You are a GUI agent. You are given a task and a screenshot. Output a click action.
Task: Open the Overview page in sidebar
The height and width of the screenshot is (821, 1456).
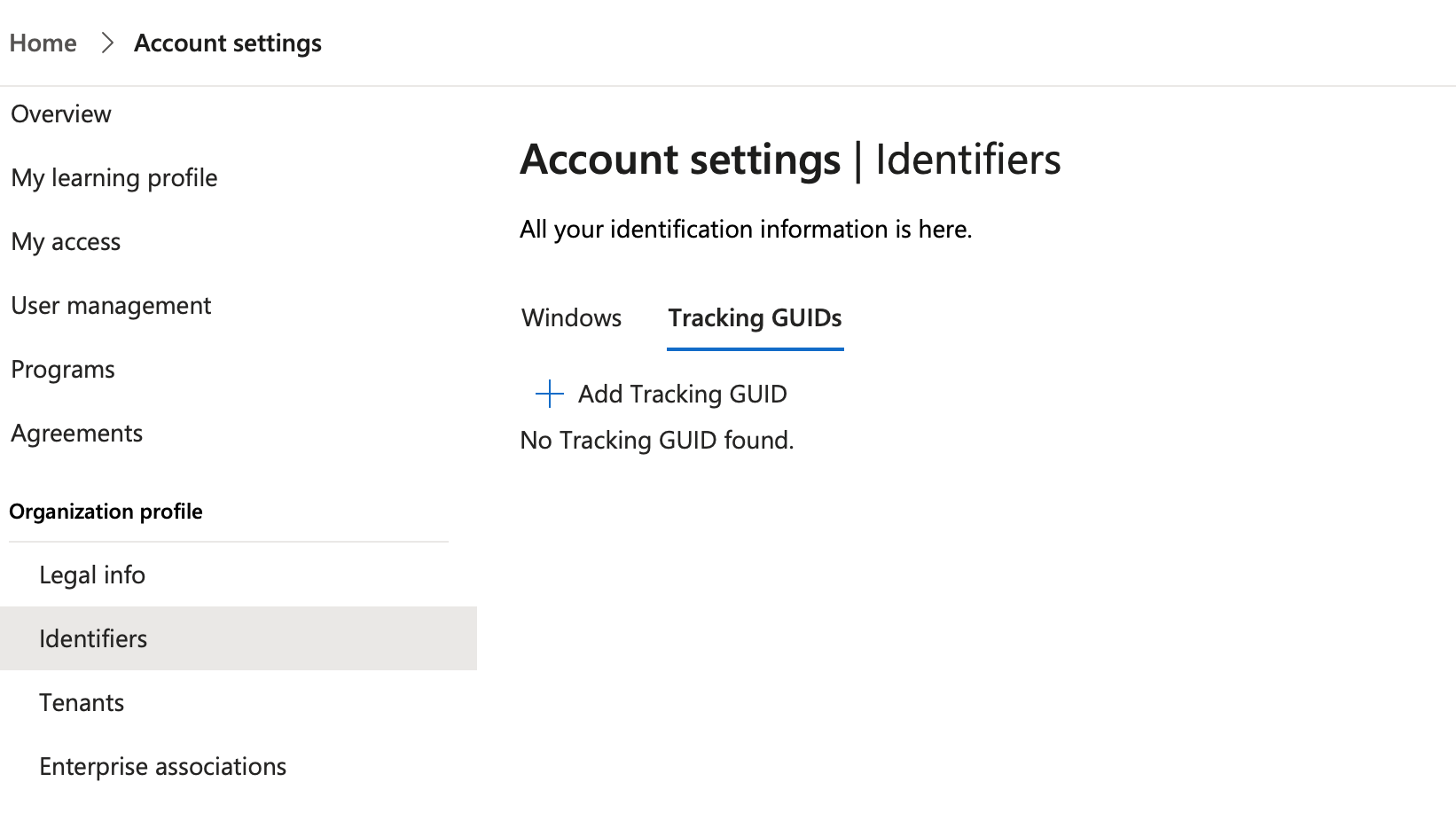(x=61, y=114)
